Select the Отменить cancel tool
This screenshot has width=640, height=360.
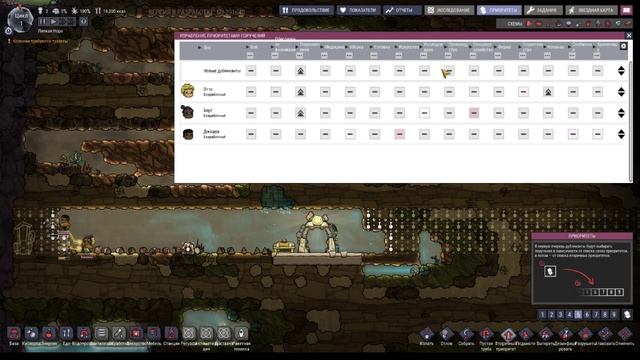click(625, 334)
